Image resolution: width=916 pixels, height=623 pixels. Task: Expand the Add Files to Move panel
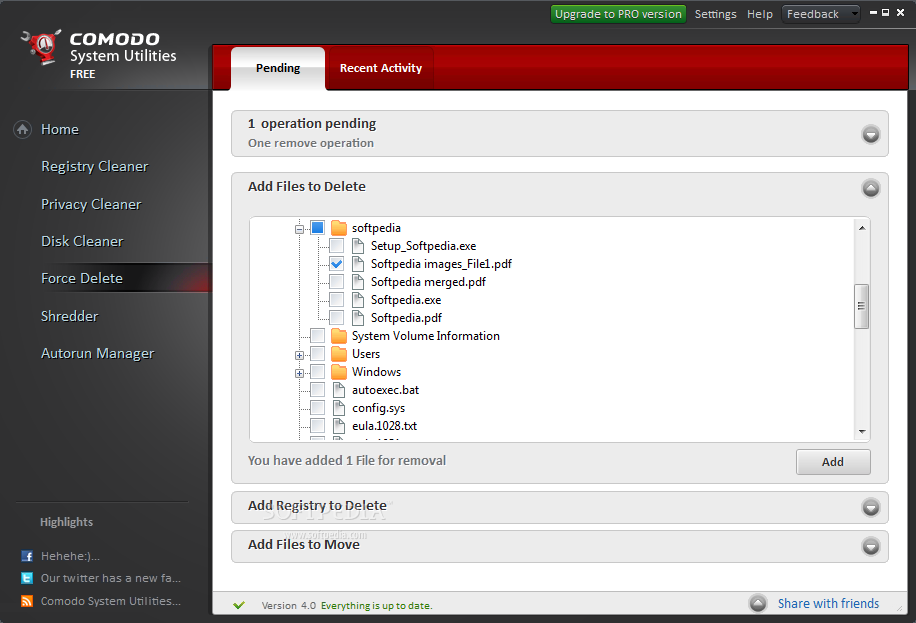click(x=870, y=546)
